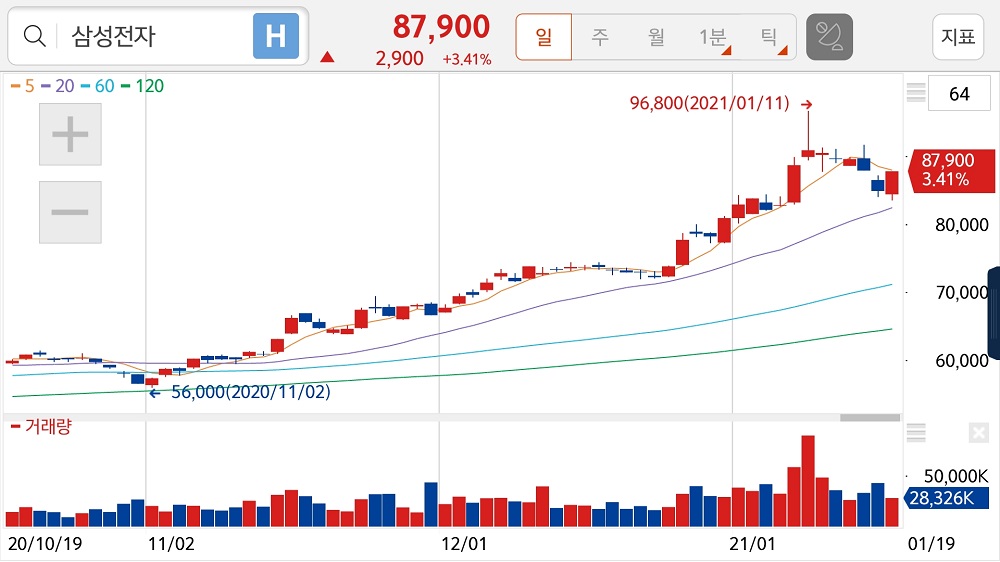
Task: Select the 60-day moving average legend
Action: (x=98, y=86)
